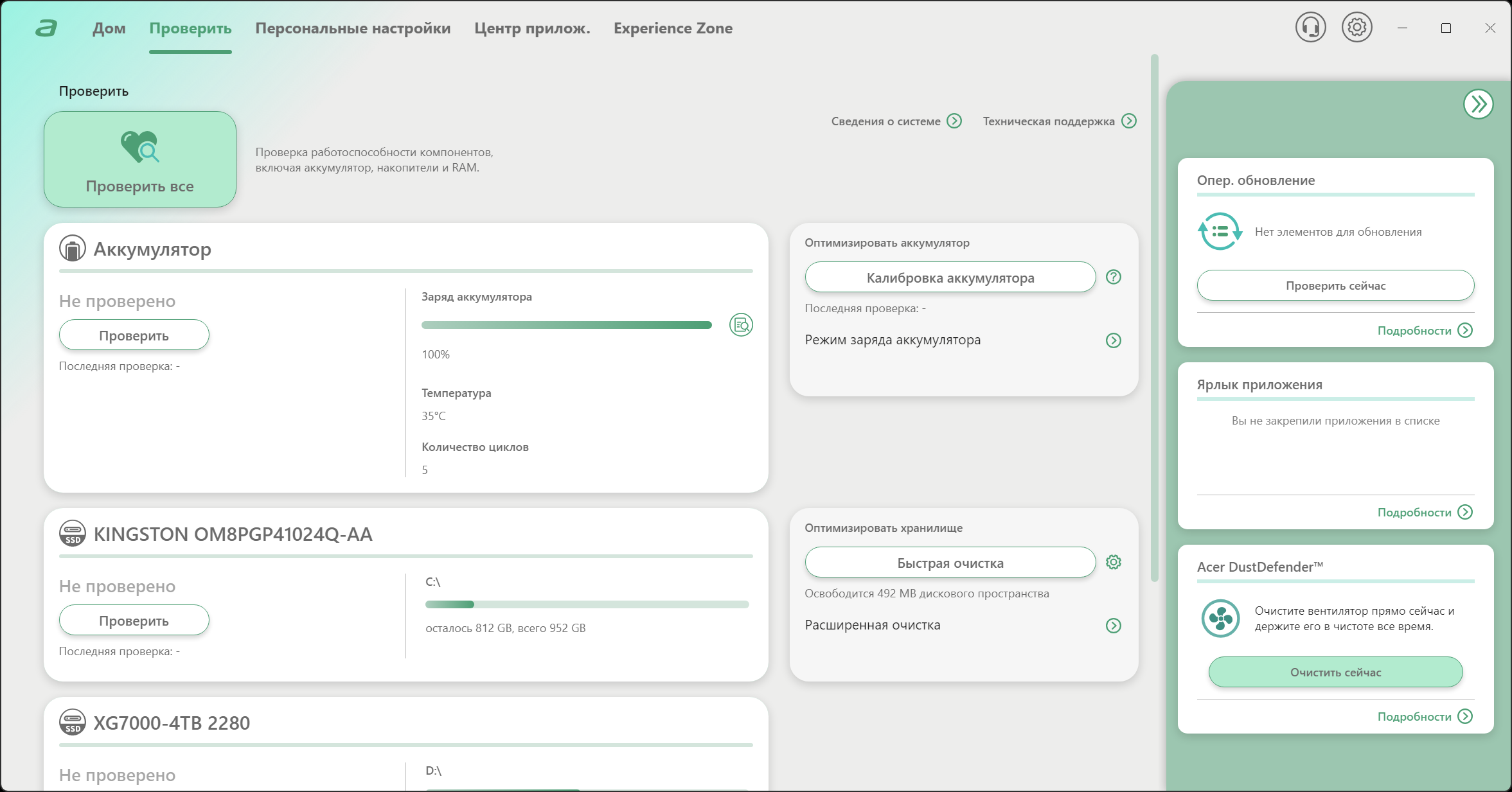Image resolution: width=1512 pixels, height=792 pixels.
Task: Click the Количество циклов label
Action: coord(475,447)
